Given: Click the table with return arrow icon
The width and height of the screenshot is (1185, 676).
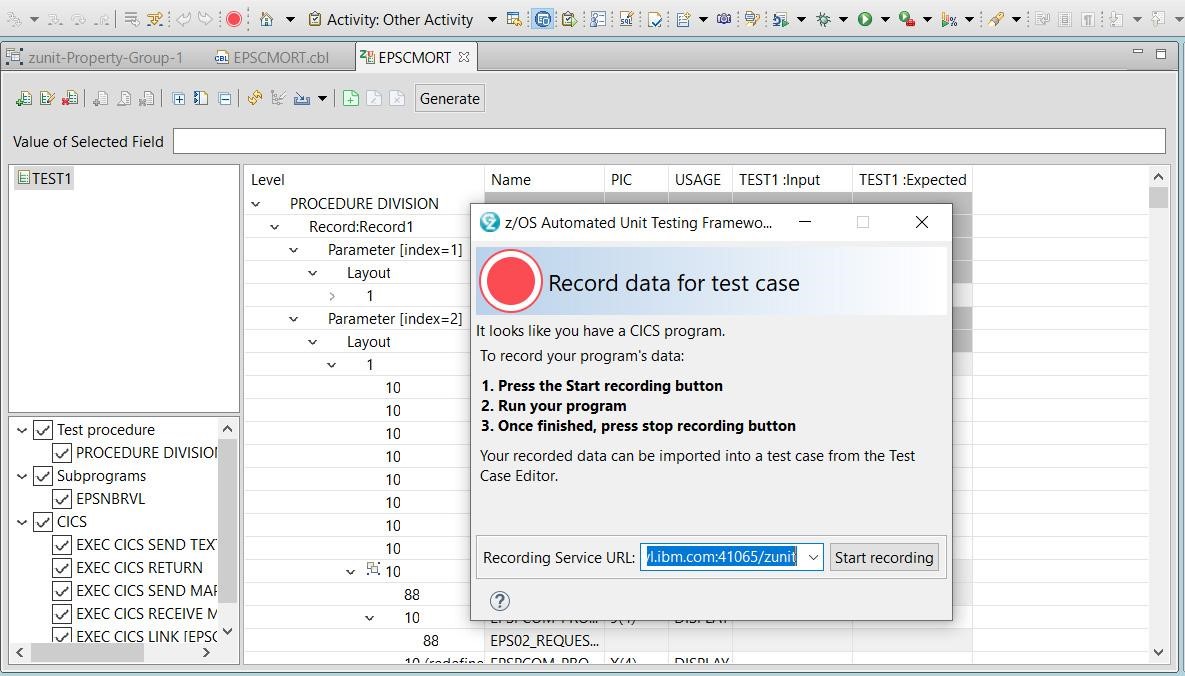Looking at the screenshot, I should [514, 20].
